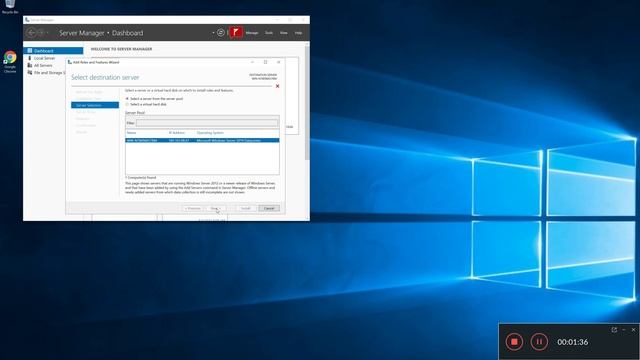The height and width of the screenshot is (360, 640).
Task: Open the Help menu
Action: (x=298, y=33)
